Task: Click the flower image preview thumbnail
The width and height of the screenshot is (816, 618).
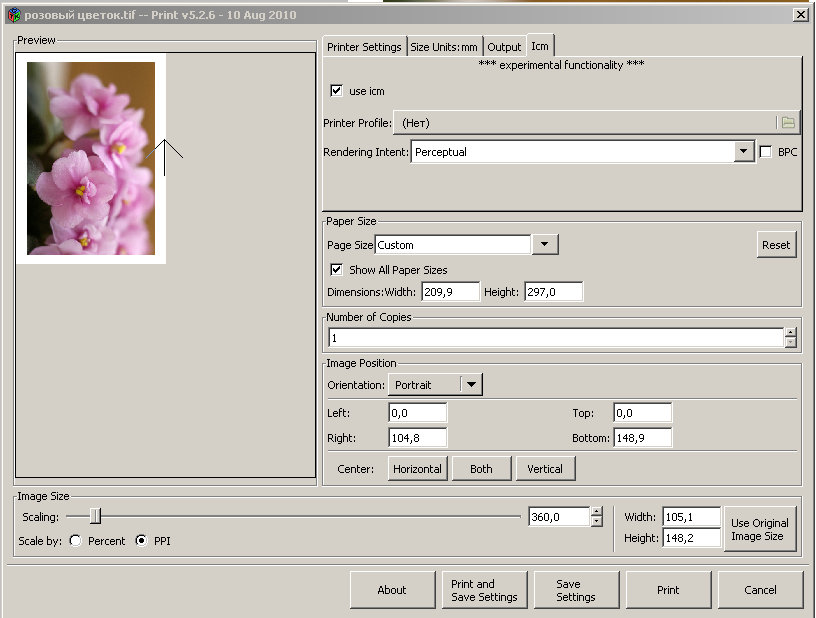Action: point(91,158)
